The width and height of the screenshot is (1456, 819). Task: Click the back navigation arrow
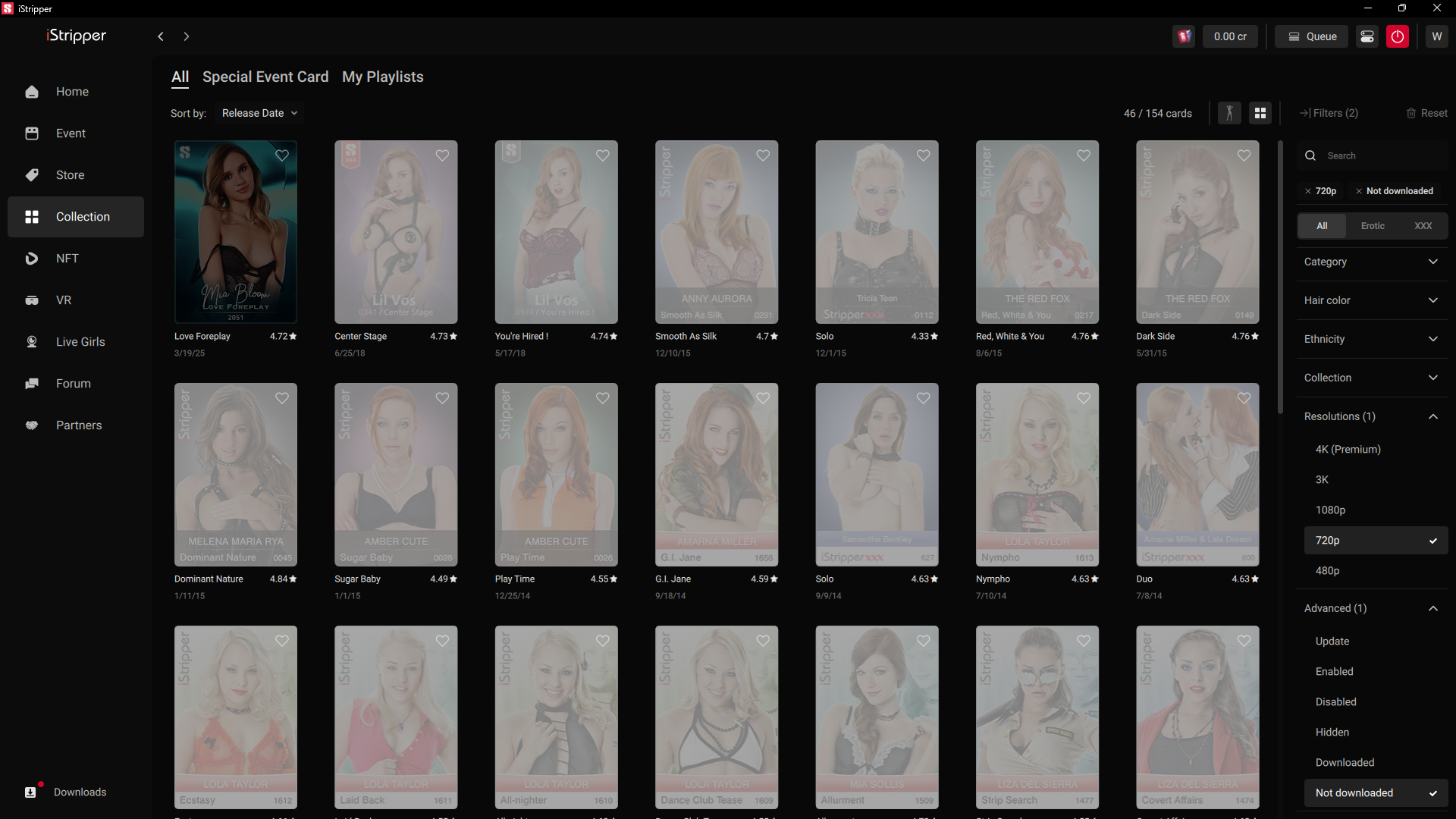pos(161,36)
